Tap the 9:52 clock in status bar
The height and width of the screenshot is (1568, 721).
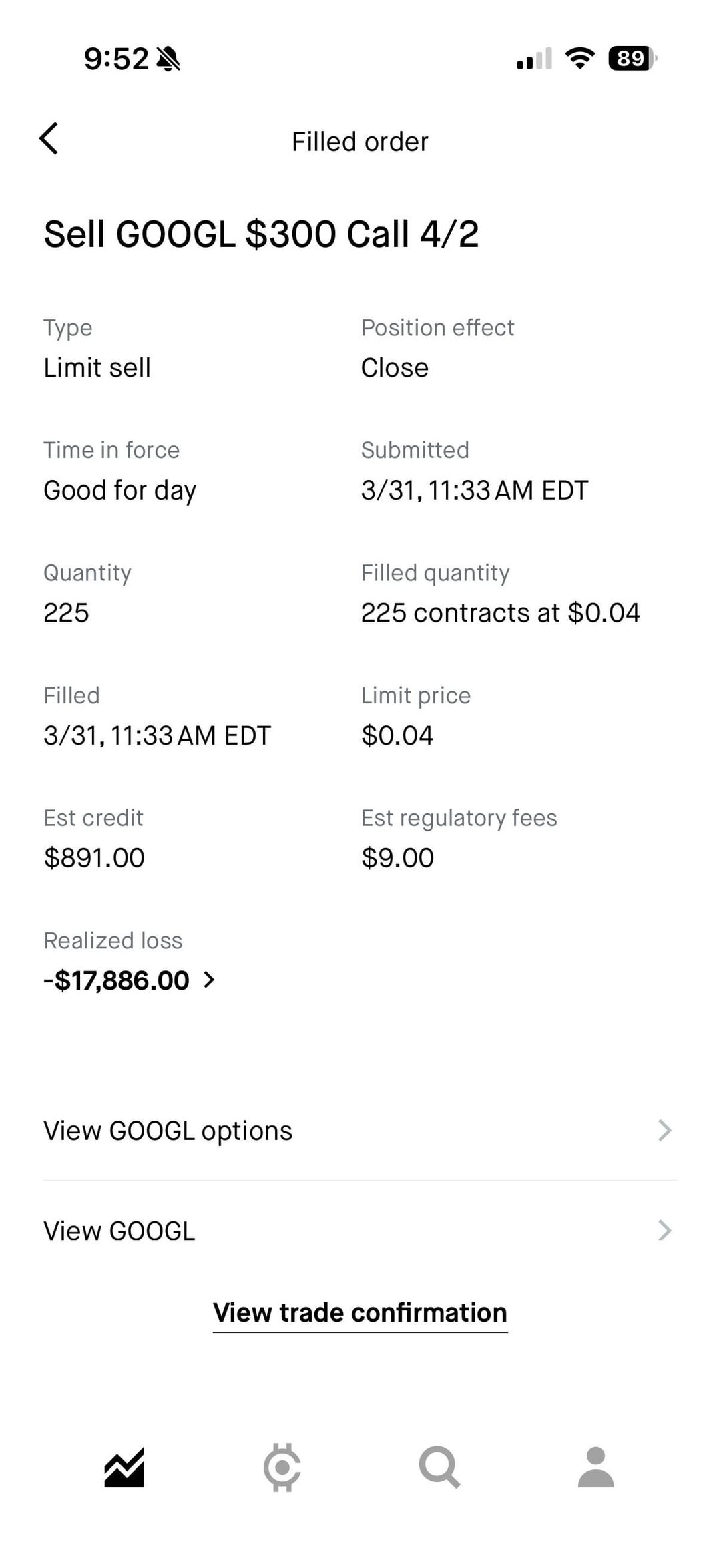(x=116, y=59)
